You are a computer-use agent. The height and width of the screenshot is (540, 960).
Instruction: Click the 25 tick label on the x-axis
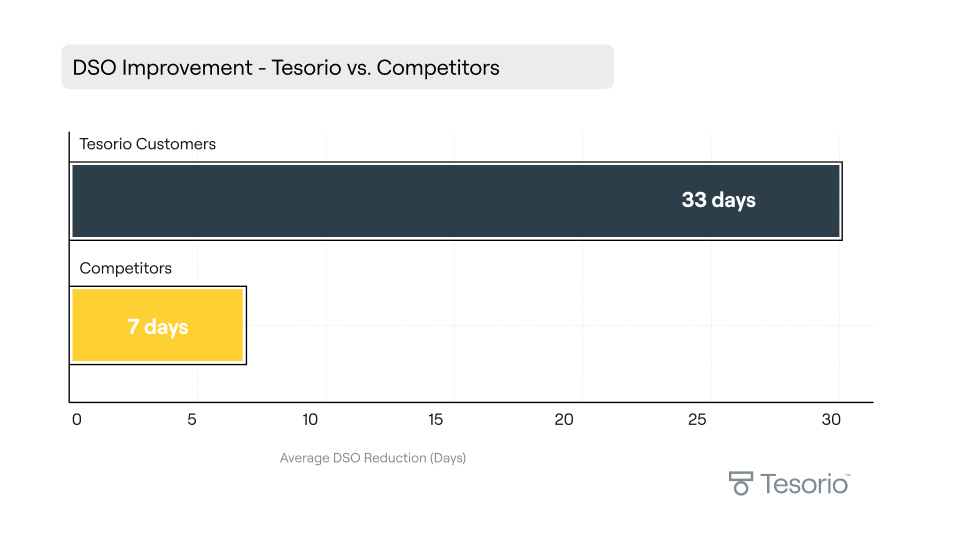pyautogui.click(x=697, y=420)
